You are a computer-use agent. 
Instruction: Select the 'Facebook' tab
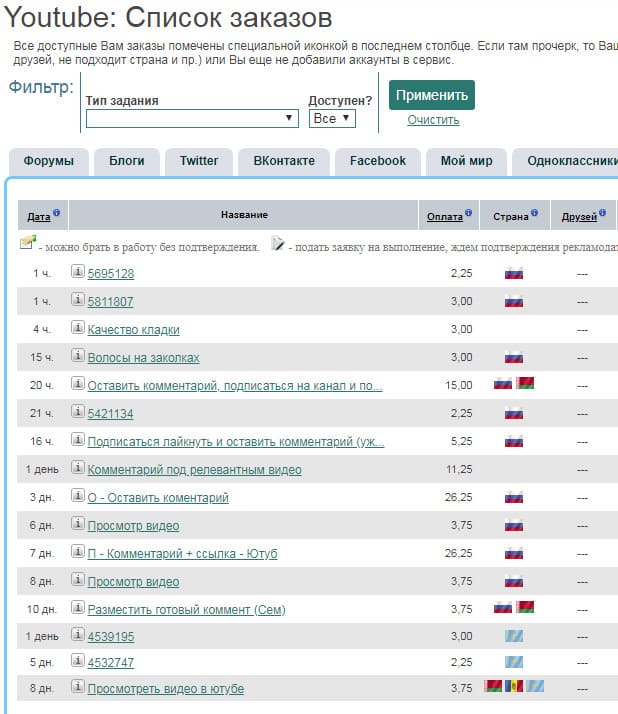[378, 161]
